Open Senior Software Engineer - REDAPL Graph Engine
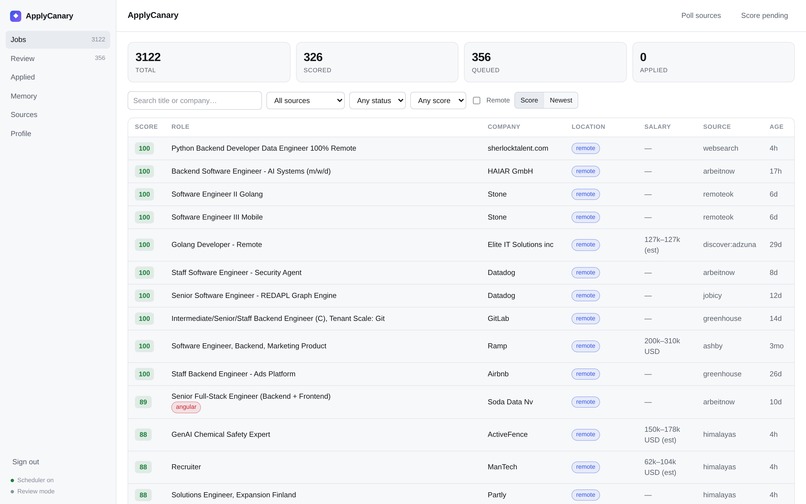Viewport: 806px width, 504px height. [x=254, y=296]
